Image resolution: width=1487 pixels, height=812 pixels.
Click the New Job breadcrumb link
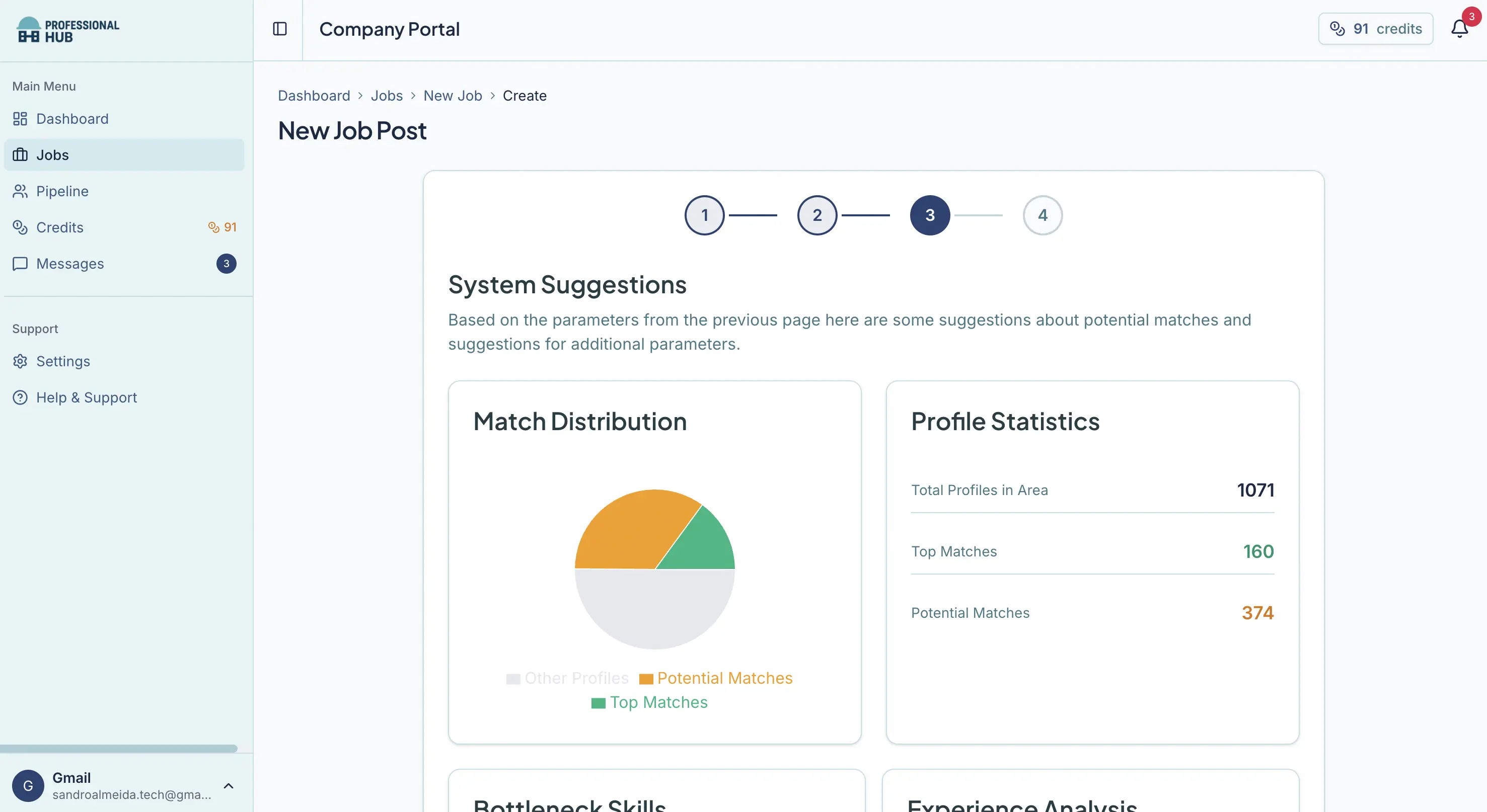(x=453, y=96)
